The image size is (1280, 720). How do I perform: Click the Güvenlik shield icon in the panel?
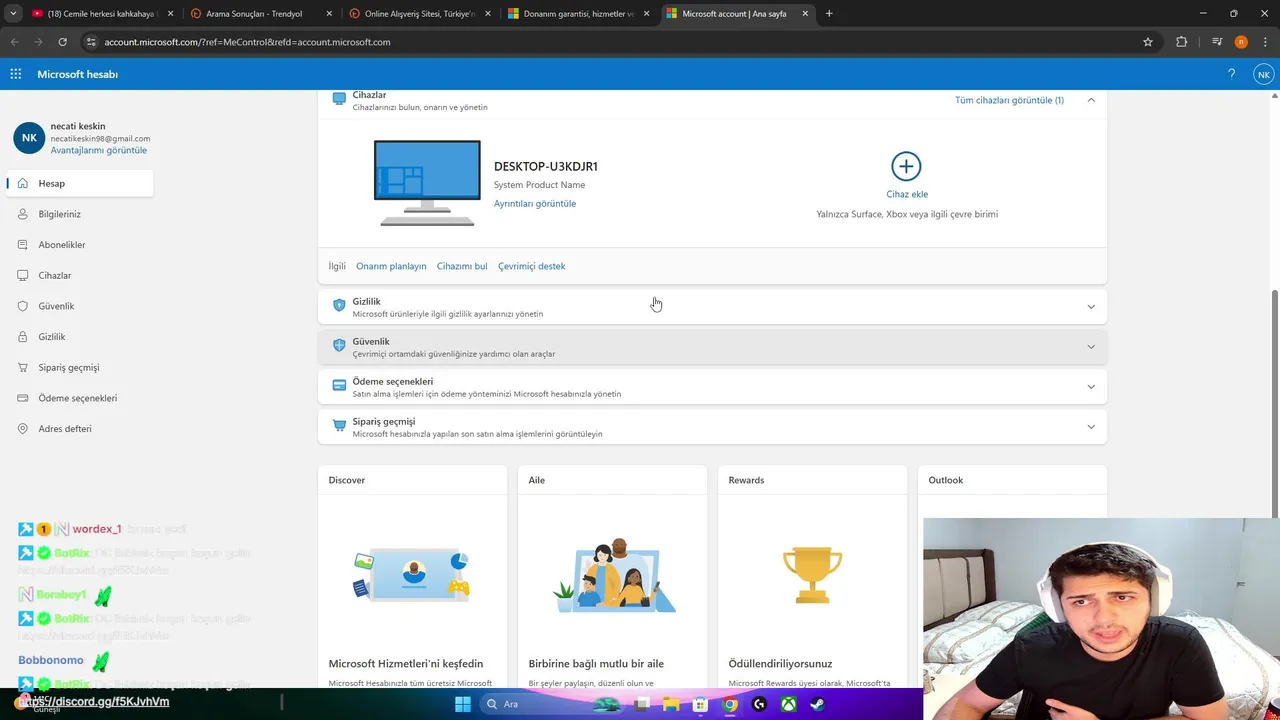339,345
